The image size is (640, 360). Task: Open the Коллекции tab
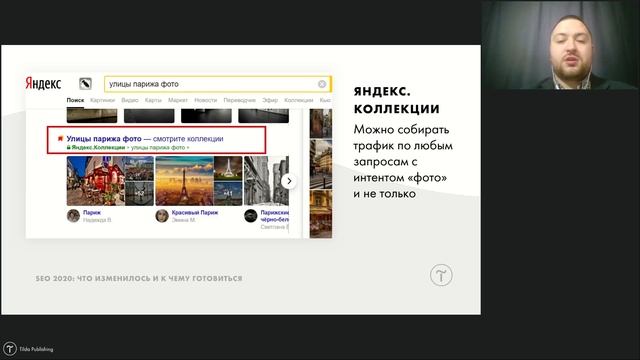click(299, 100)
